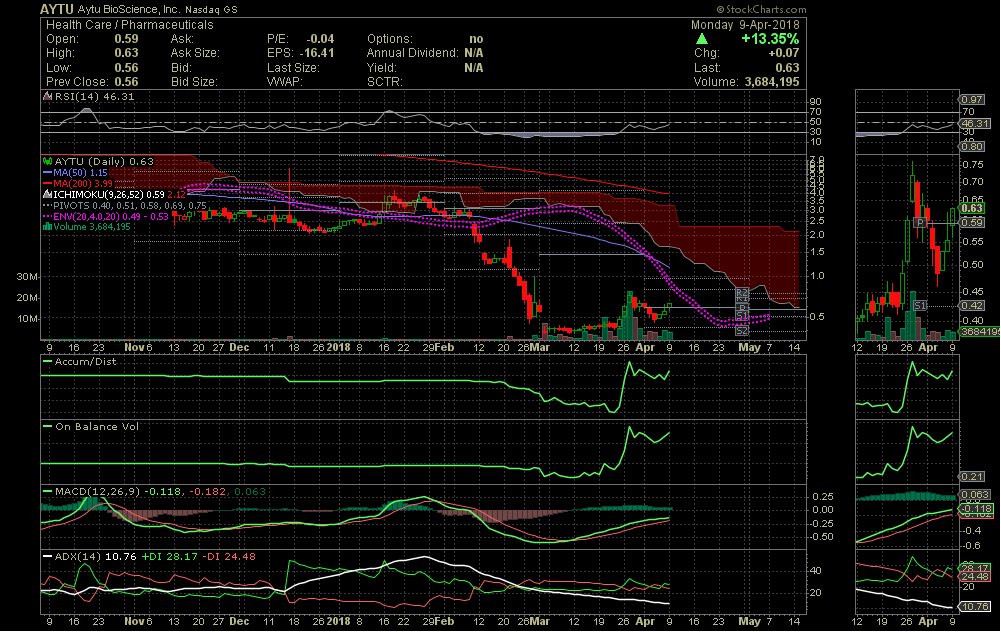Viewport: 1001px width, 632px height.
Task: Click the RSI(14) legend icon
Action: tap(47, 96)
